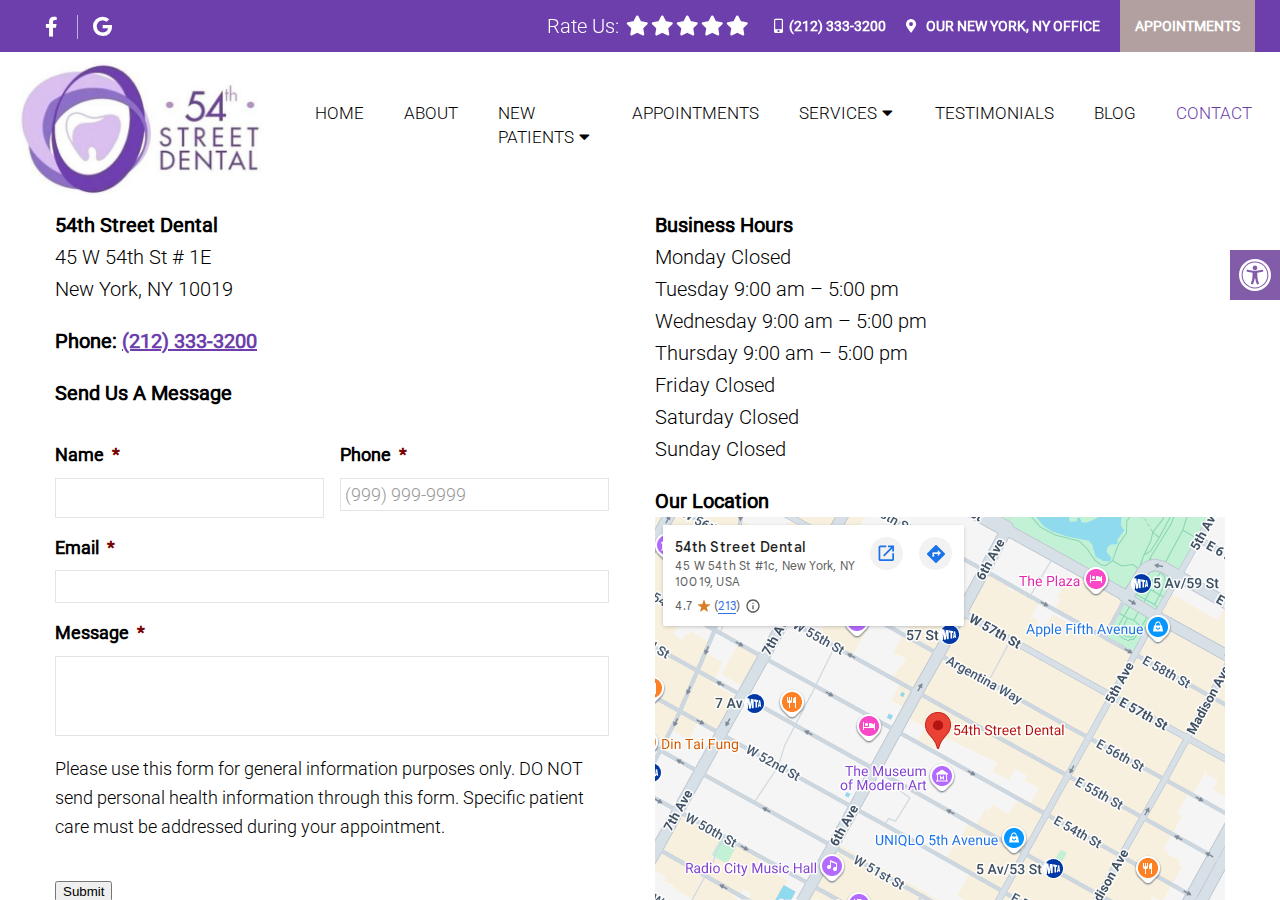The height and width of the screenshot is (900, 1280).
Task: Click the map directions arrow icon
Action: [x=935, y=553]
